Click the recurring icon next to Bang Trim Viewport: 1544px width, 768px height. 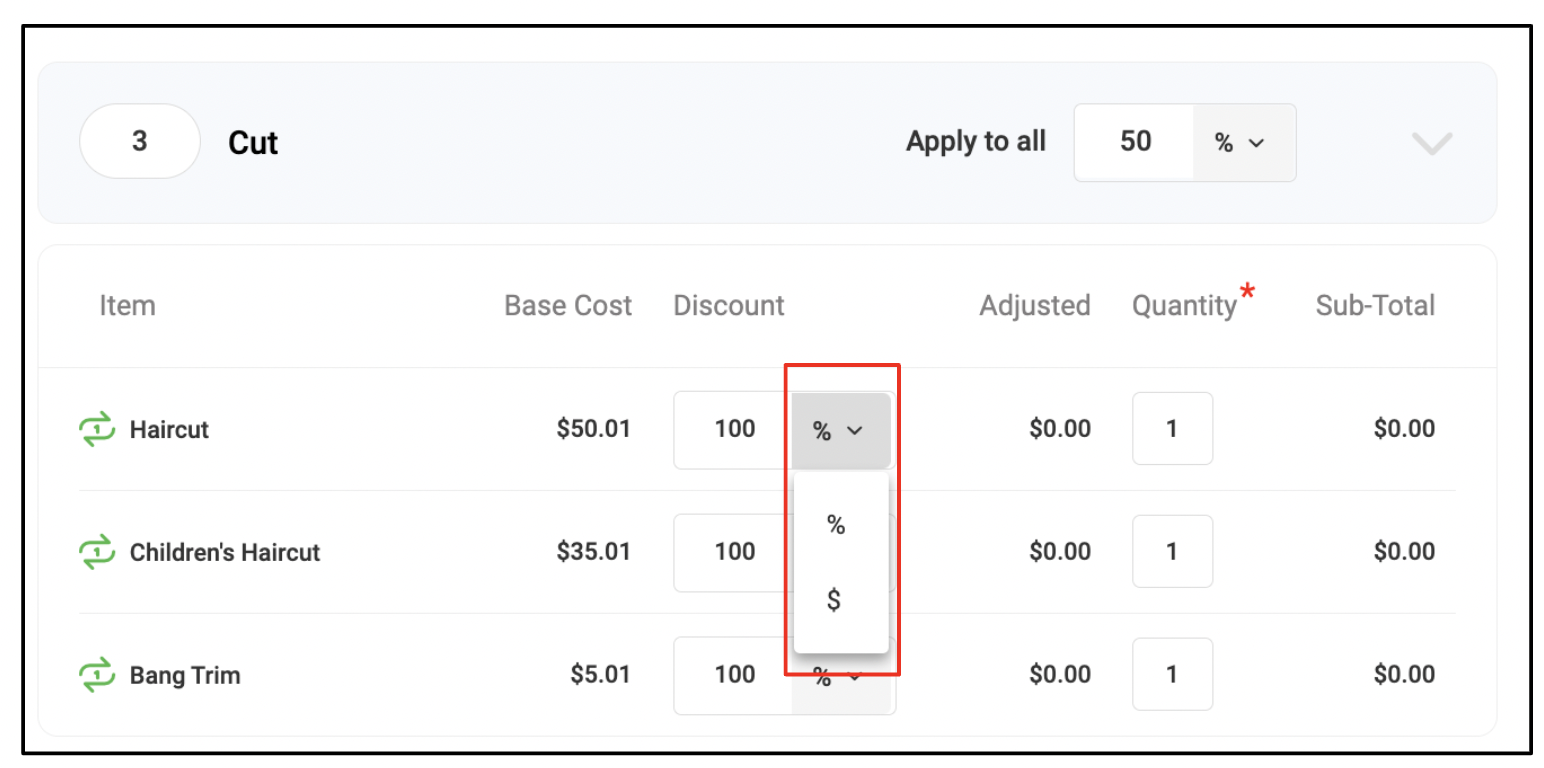[x=97, y=675]
